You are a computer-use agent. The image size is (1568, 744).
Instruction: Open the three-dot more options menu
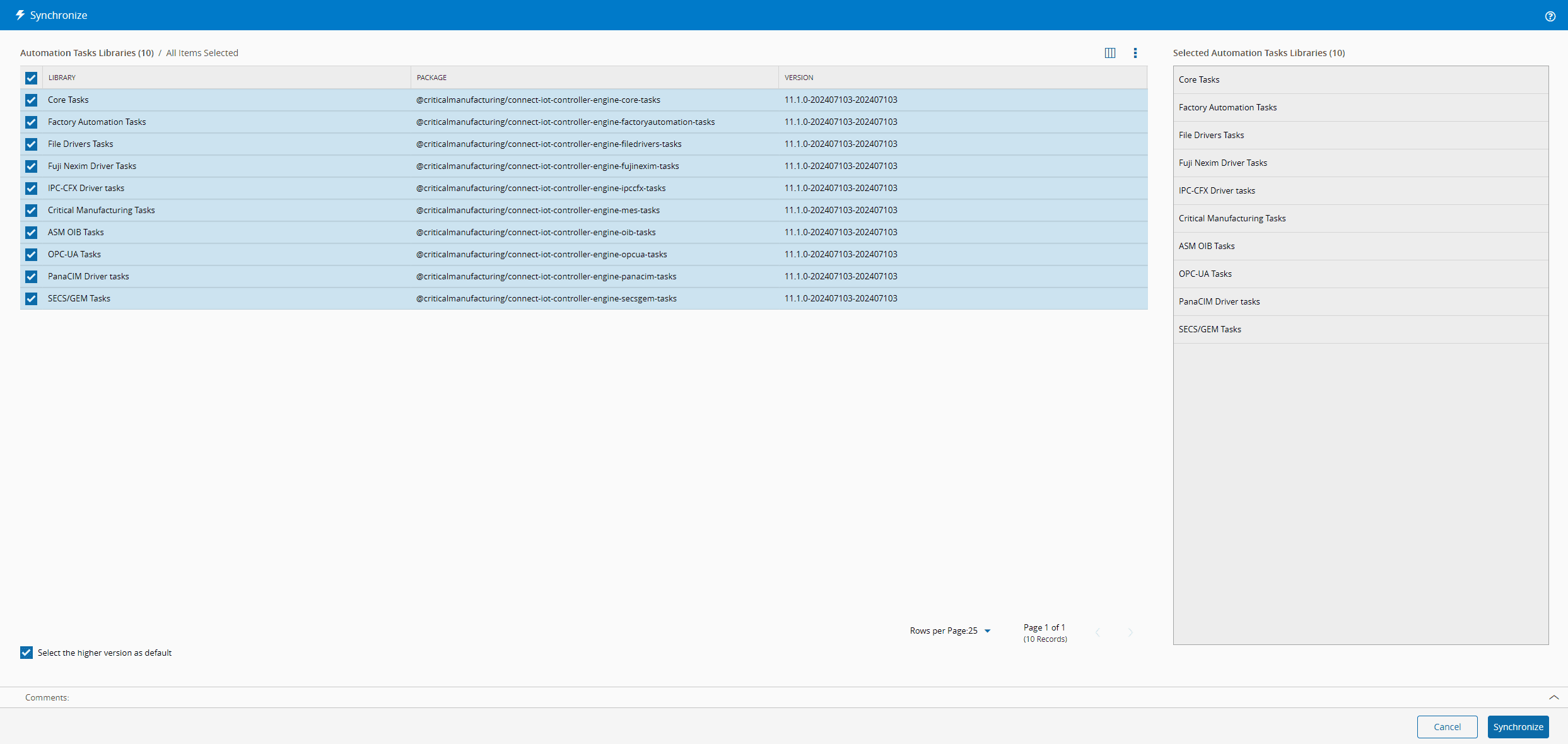click(1135, 53)
